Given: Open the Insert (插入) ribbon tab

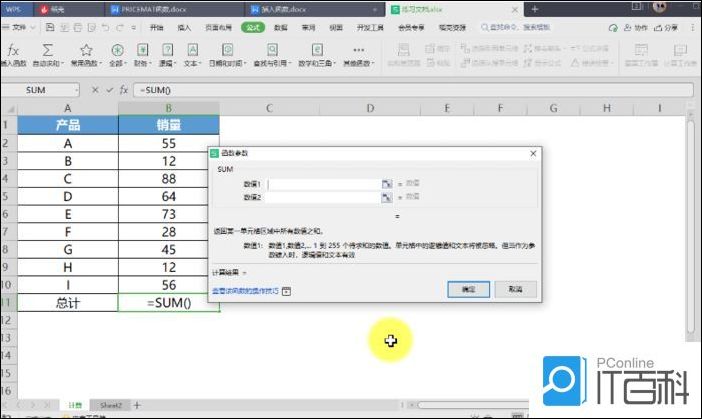Looking at the screenshot, I should point(185,28).
